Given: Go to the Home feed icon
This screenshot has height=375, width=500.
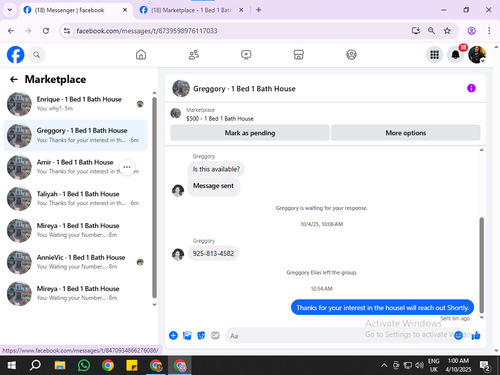Looking at the screenshot, I should coord(141,55).
